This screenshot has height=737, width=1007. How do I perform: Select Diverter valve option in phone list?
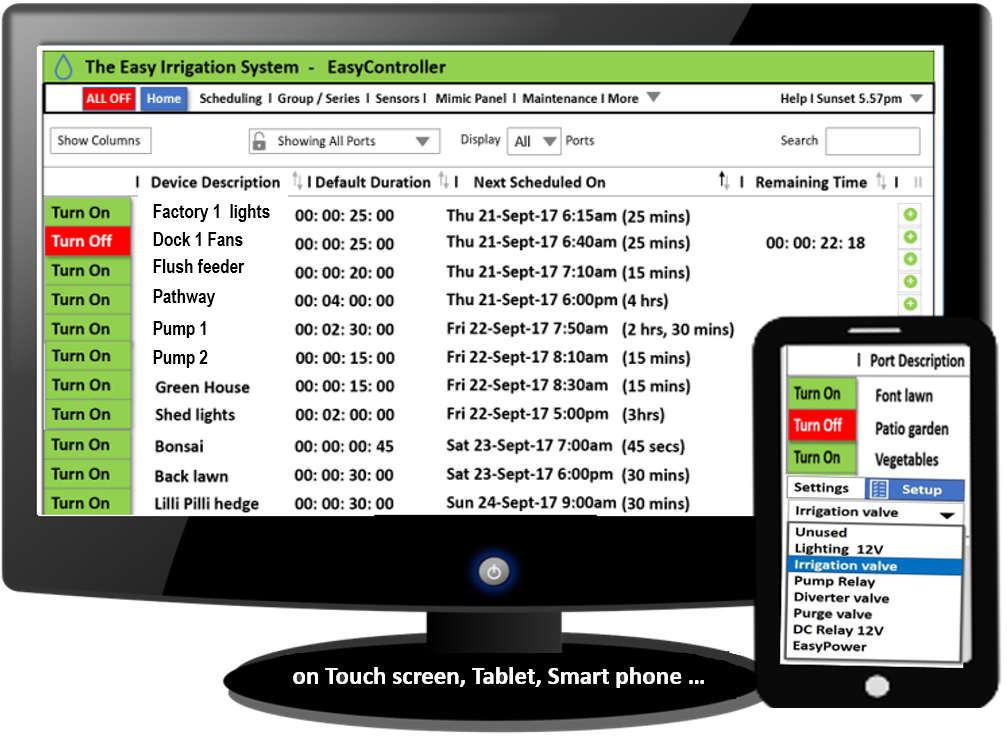(841, 598)
